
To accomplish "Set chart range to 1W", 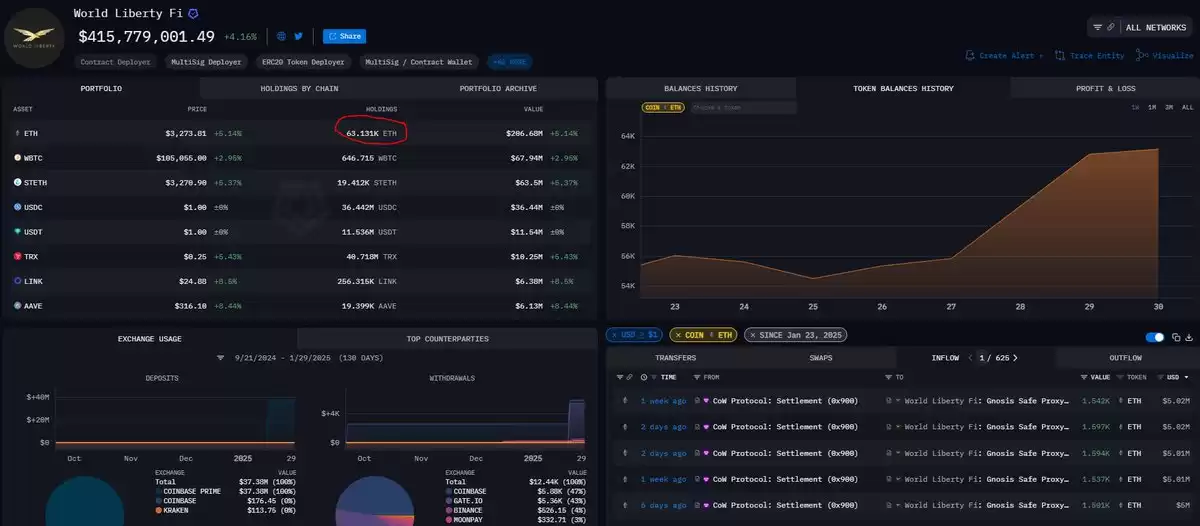I will point(1135,107).
